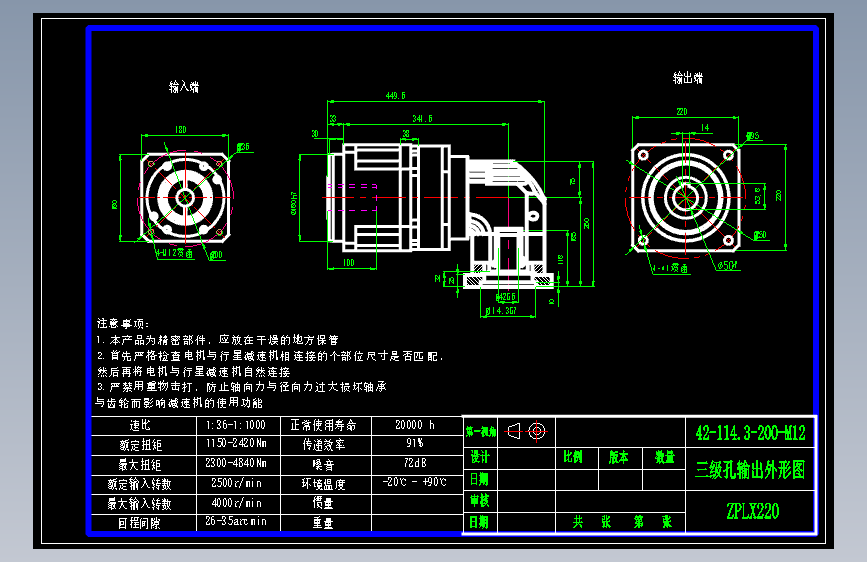Click the 72dB noise value
867x562 pixels.
click(x=415, y=463)
